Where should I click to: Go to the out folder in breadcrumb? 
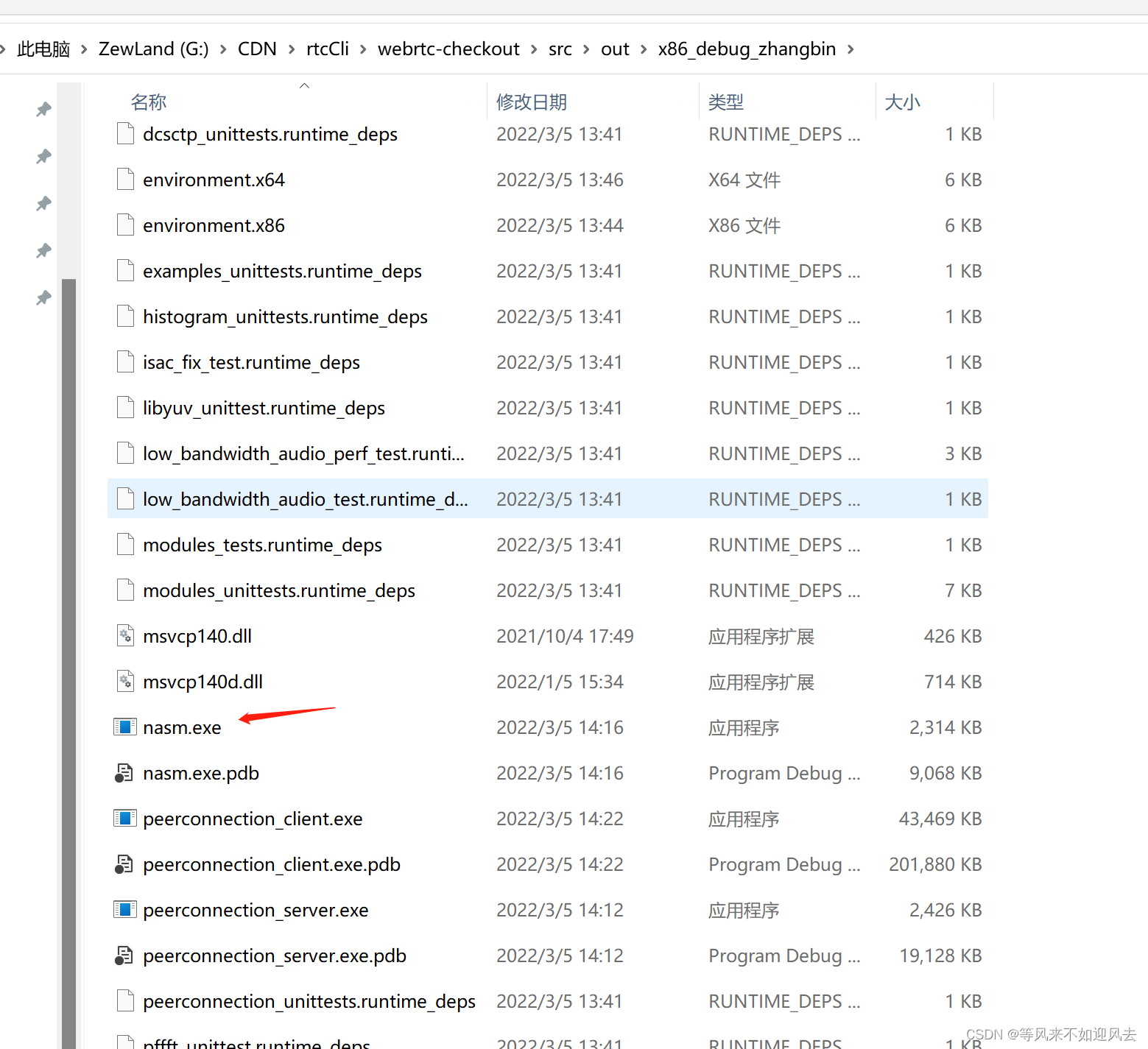coord(615,49)
